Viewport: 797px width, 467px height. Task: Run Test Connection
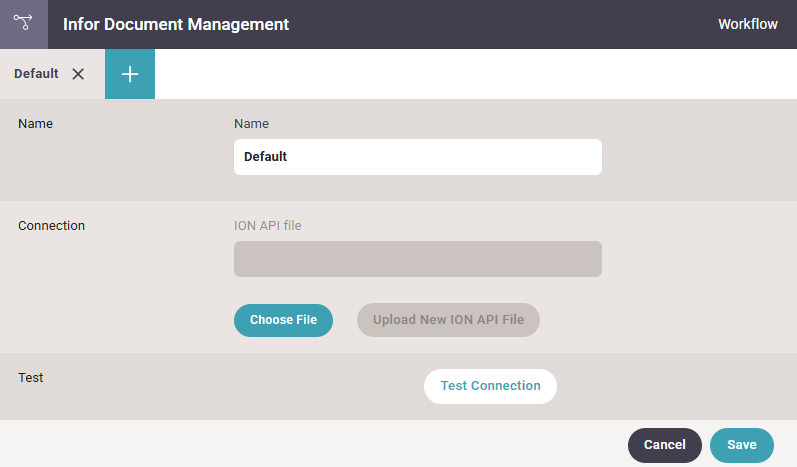pos(491,386)
